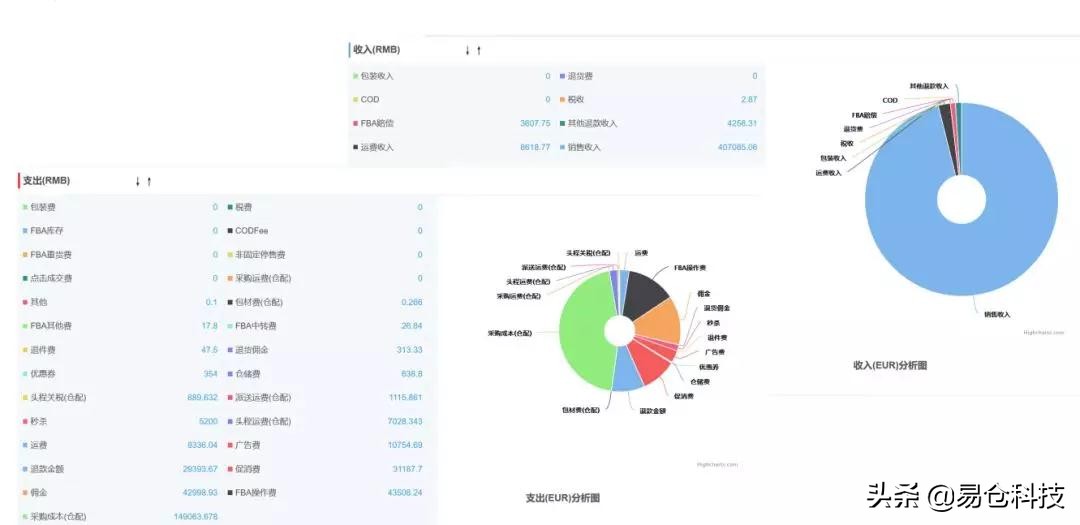Click the 8618.77 shipping income value

(535, 147)
